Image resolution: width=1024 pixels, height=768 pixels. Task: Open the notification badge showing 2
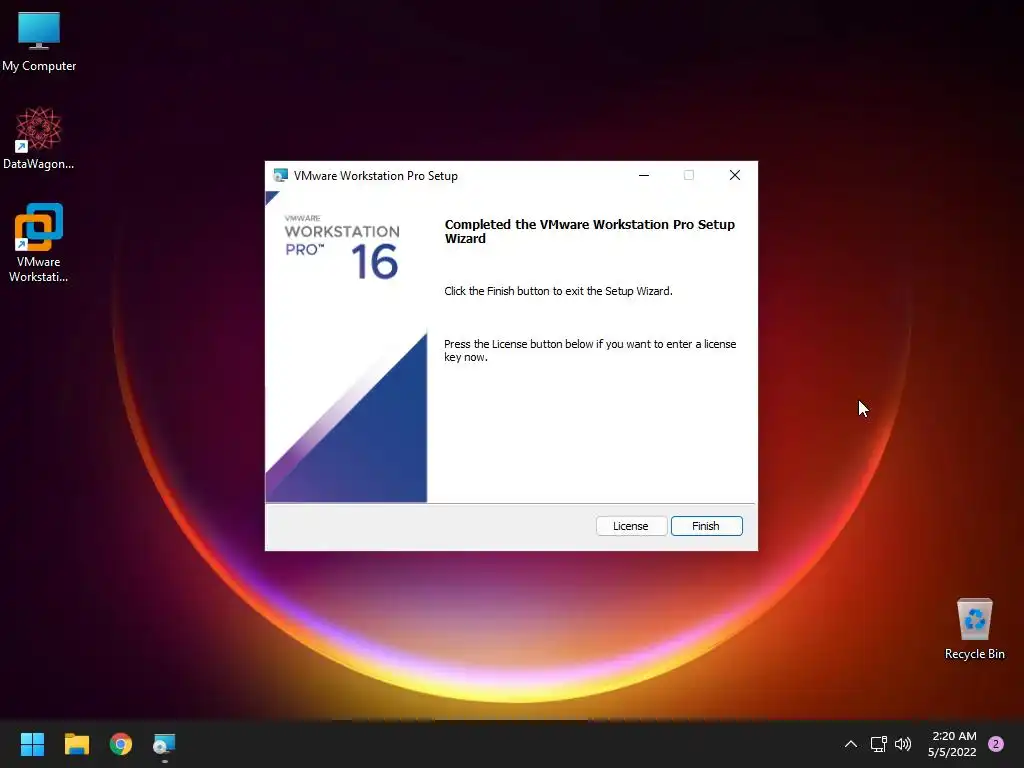tap(996, 744)
